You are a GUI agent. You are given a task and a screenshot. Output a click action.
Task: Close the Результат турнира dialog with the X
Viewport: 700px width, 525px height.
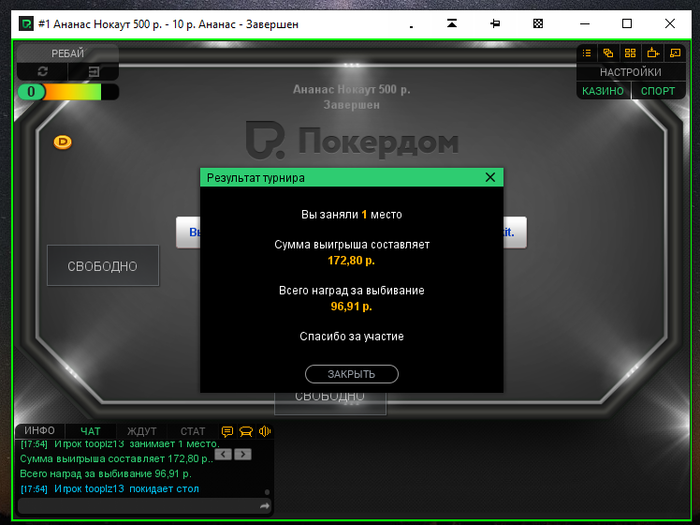(490, 178)
